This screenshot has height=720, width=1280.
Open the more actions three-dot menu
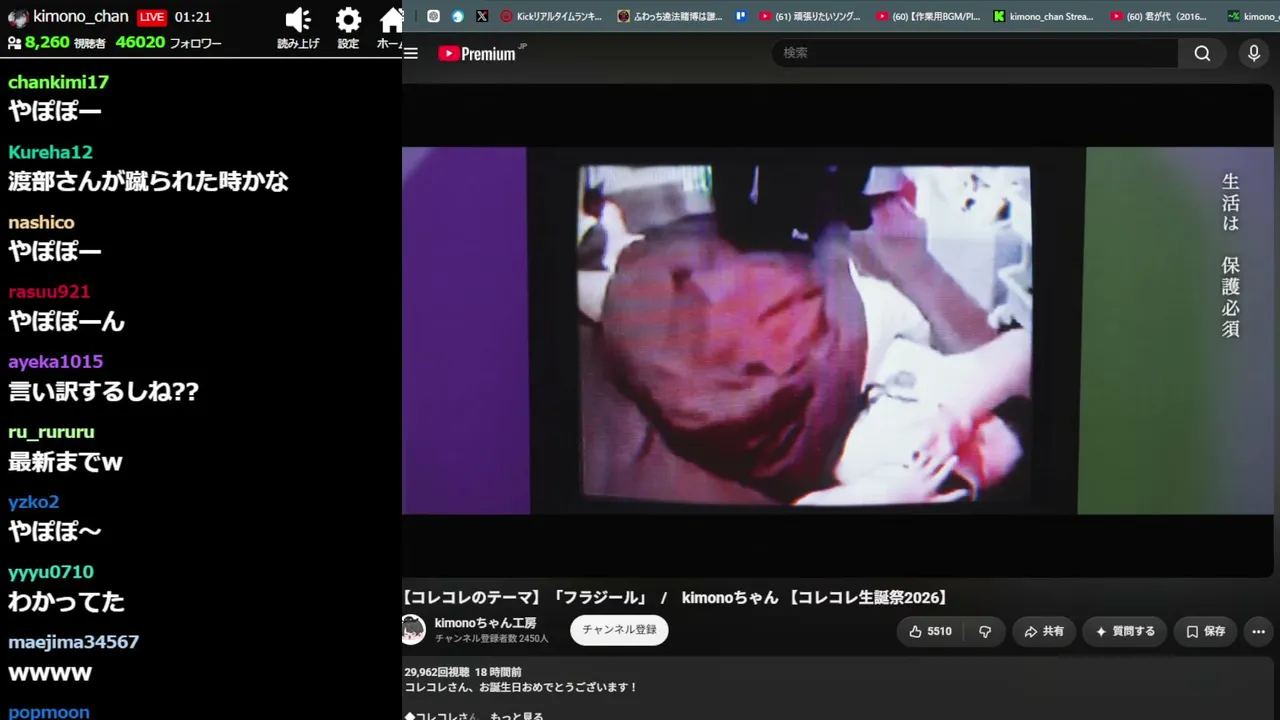tap(1258, 631)
